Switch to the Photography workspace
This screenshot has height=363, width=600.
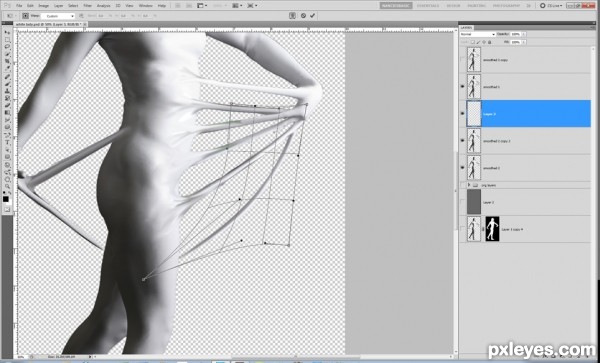pos(506,6)
